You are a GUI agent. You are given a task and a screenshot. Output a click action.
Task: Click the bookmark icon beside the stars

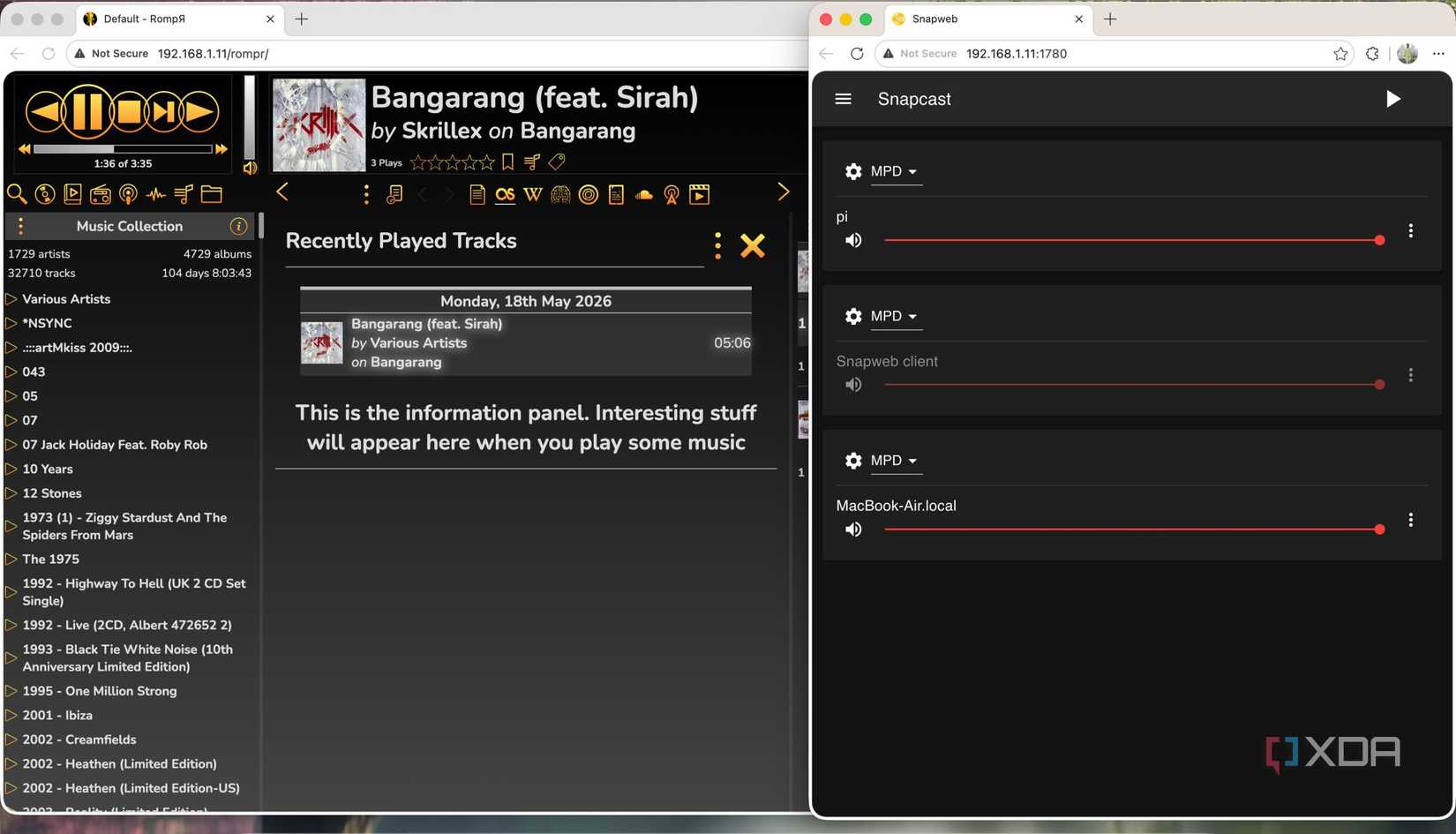[x=507, y=162]
